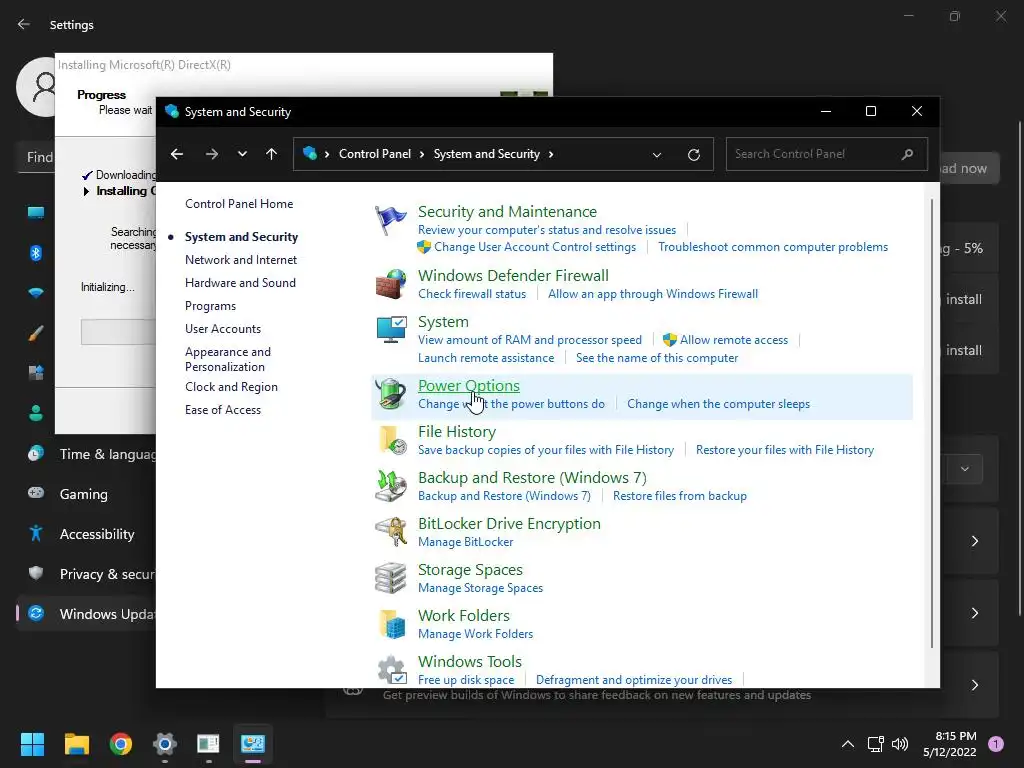1024x768 pixels.
Task: Select Appearance and Personalization category
Action: (x=228, y=359)
